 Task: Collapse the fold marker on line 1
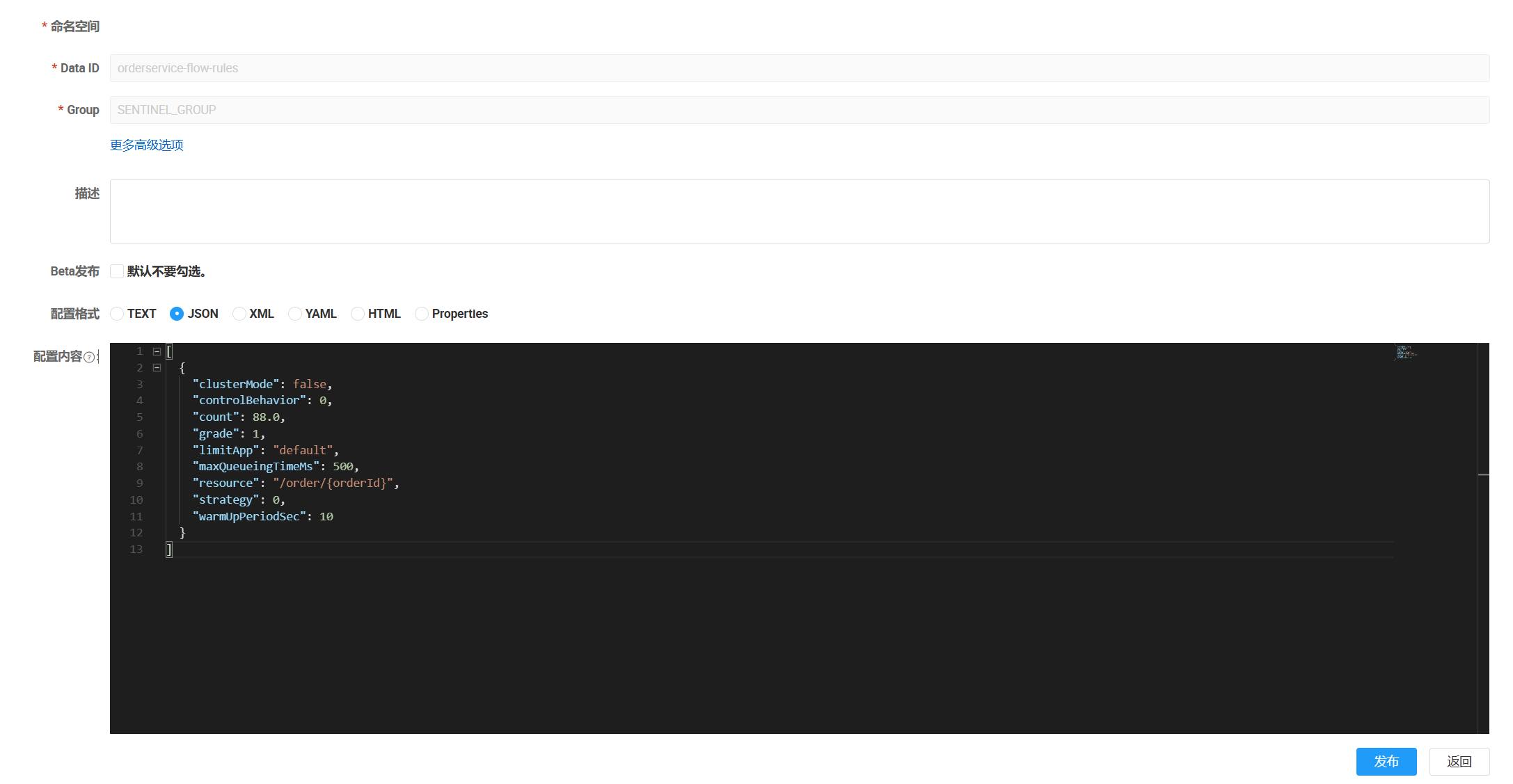[x=157, y=351]
